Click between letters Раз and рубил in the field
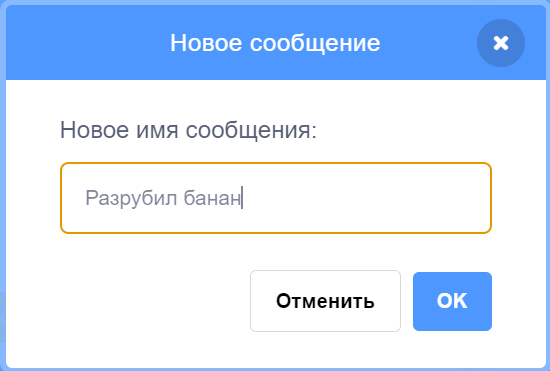 point(114,198)
